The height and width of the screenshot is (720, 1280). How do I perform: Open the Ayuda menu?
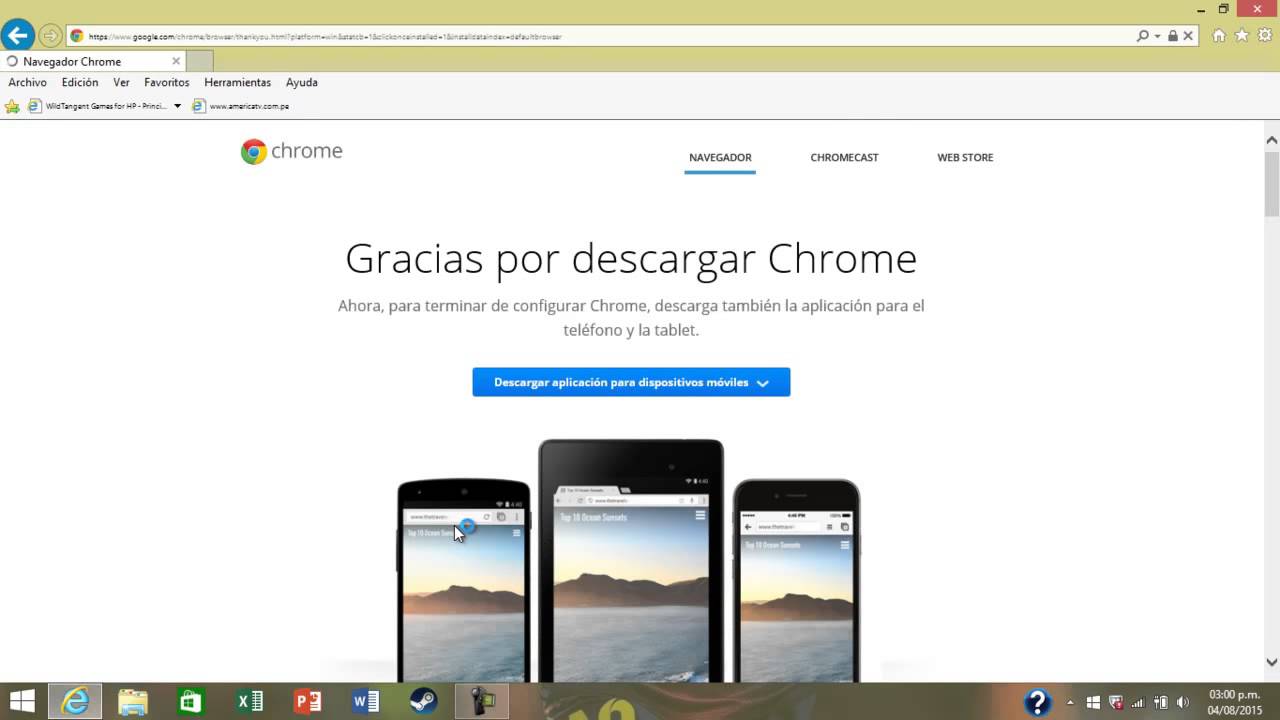point(302,83)
